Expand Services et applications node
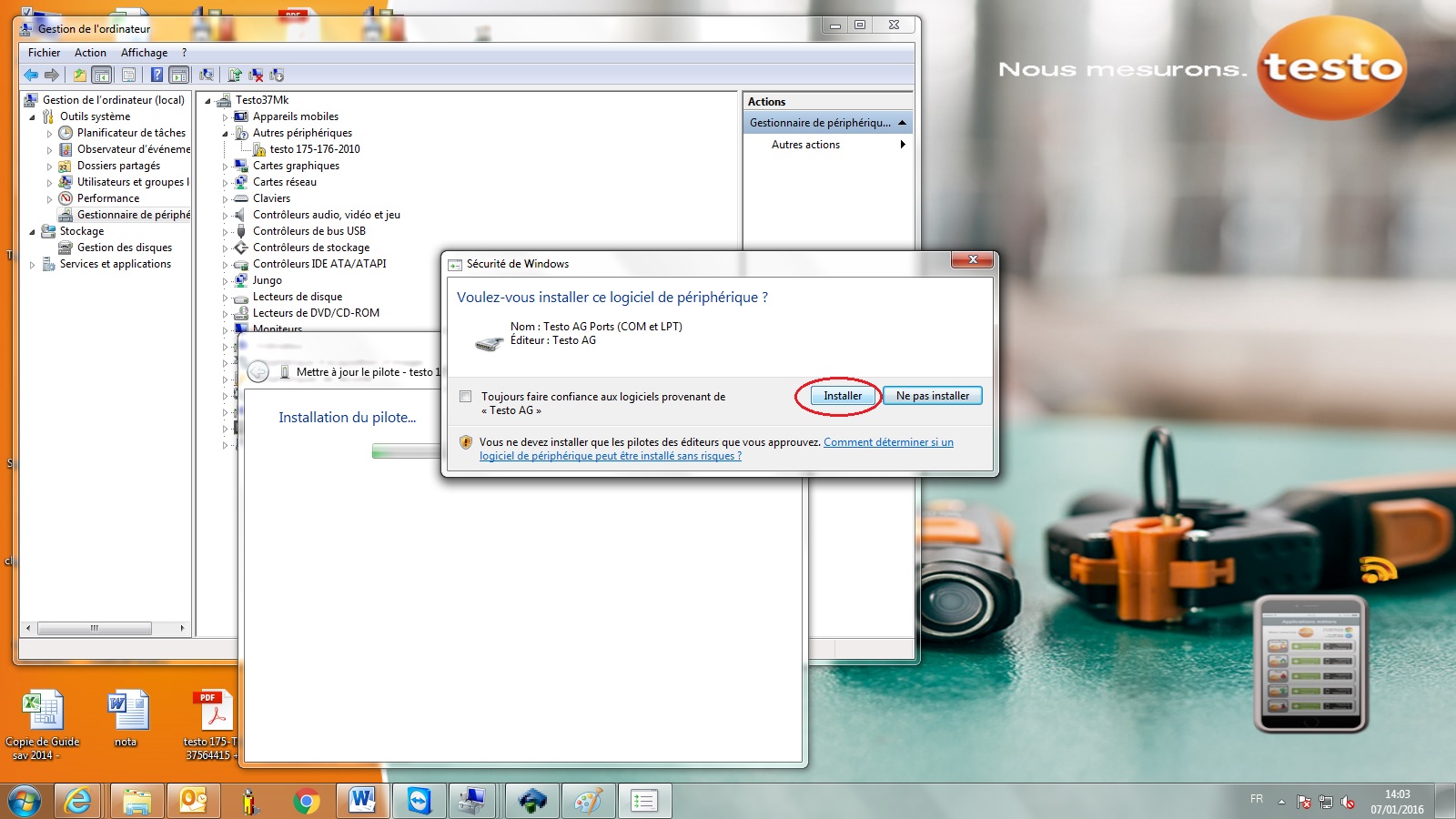 click(x=33, y=265)
